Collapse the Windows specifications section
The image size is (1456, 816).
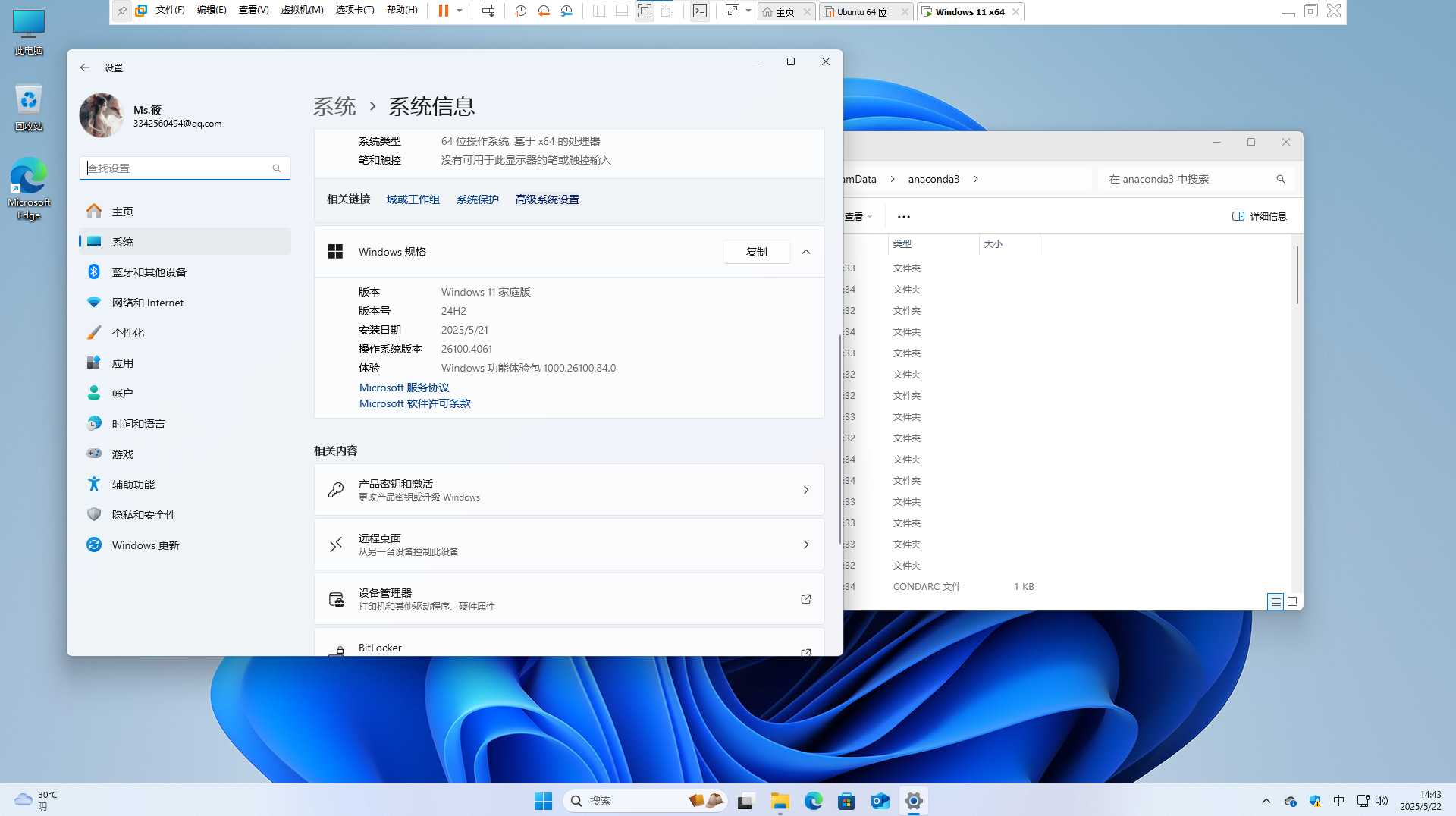(806, 252)
